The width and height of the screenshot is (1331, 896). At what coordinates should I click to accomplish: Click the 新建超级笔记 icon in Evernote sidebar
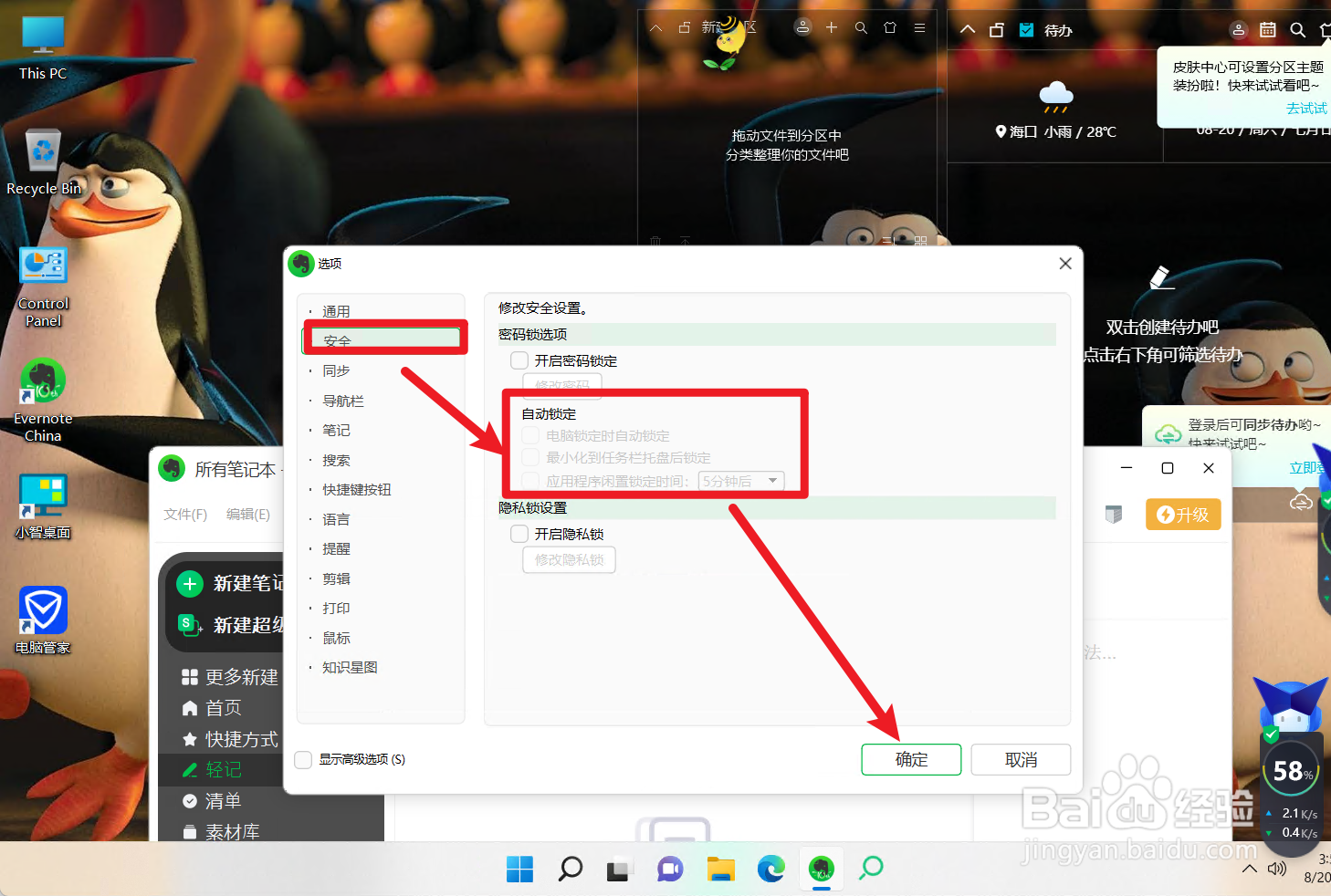pyautogui.click(x=190, y=625)
